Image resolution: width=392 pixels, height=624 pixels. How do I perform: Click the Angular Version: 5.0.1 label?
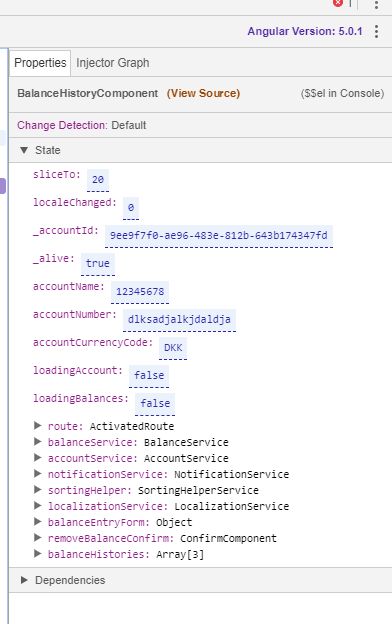[x=305, y=31]
